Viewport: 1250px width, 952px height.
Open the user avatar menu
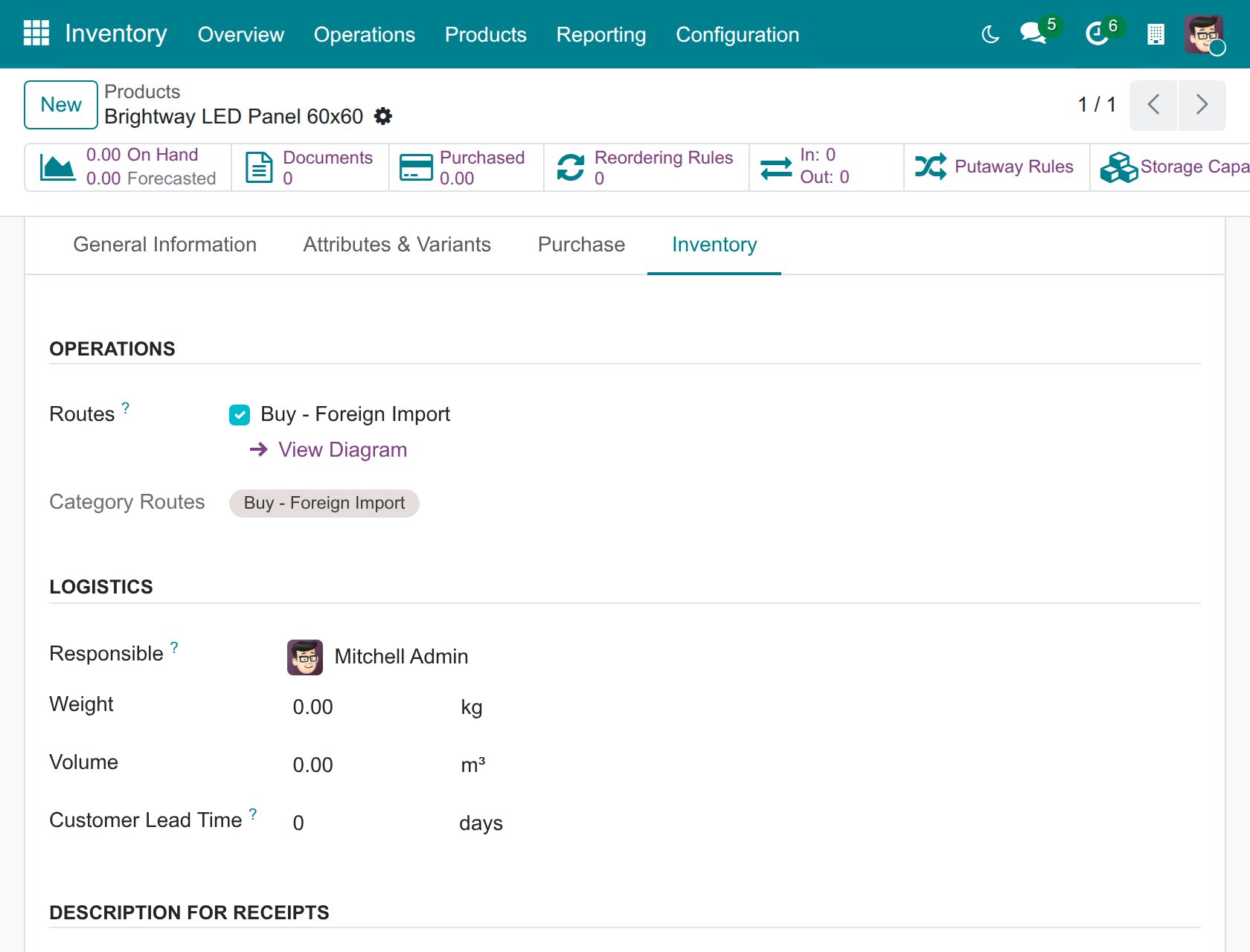(1204, 34)
